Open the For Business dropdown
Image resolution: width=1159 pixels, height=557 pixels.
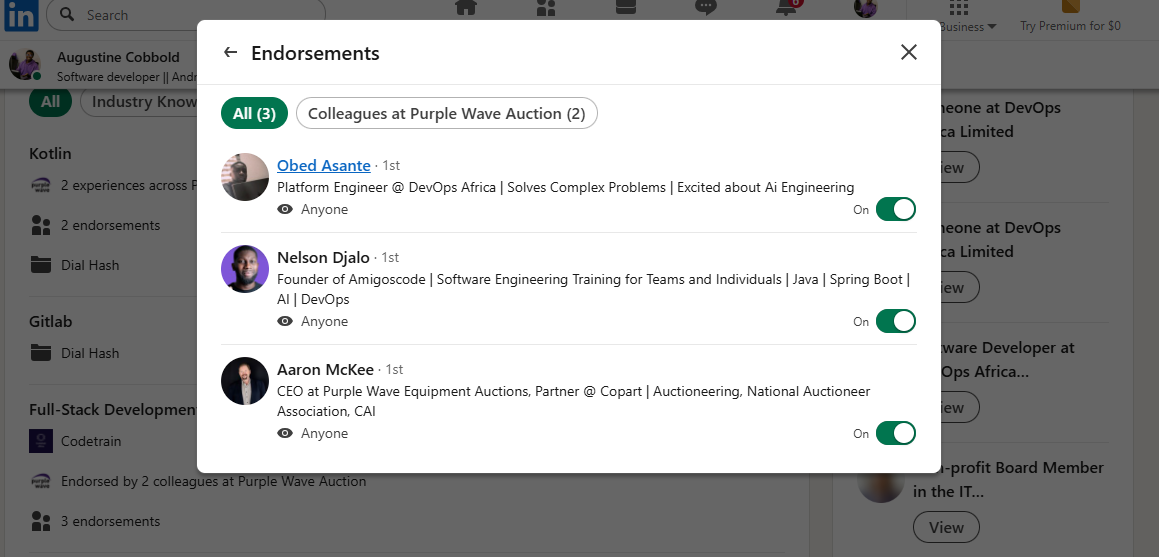(x=968, y=27)
